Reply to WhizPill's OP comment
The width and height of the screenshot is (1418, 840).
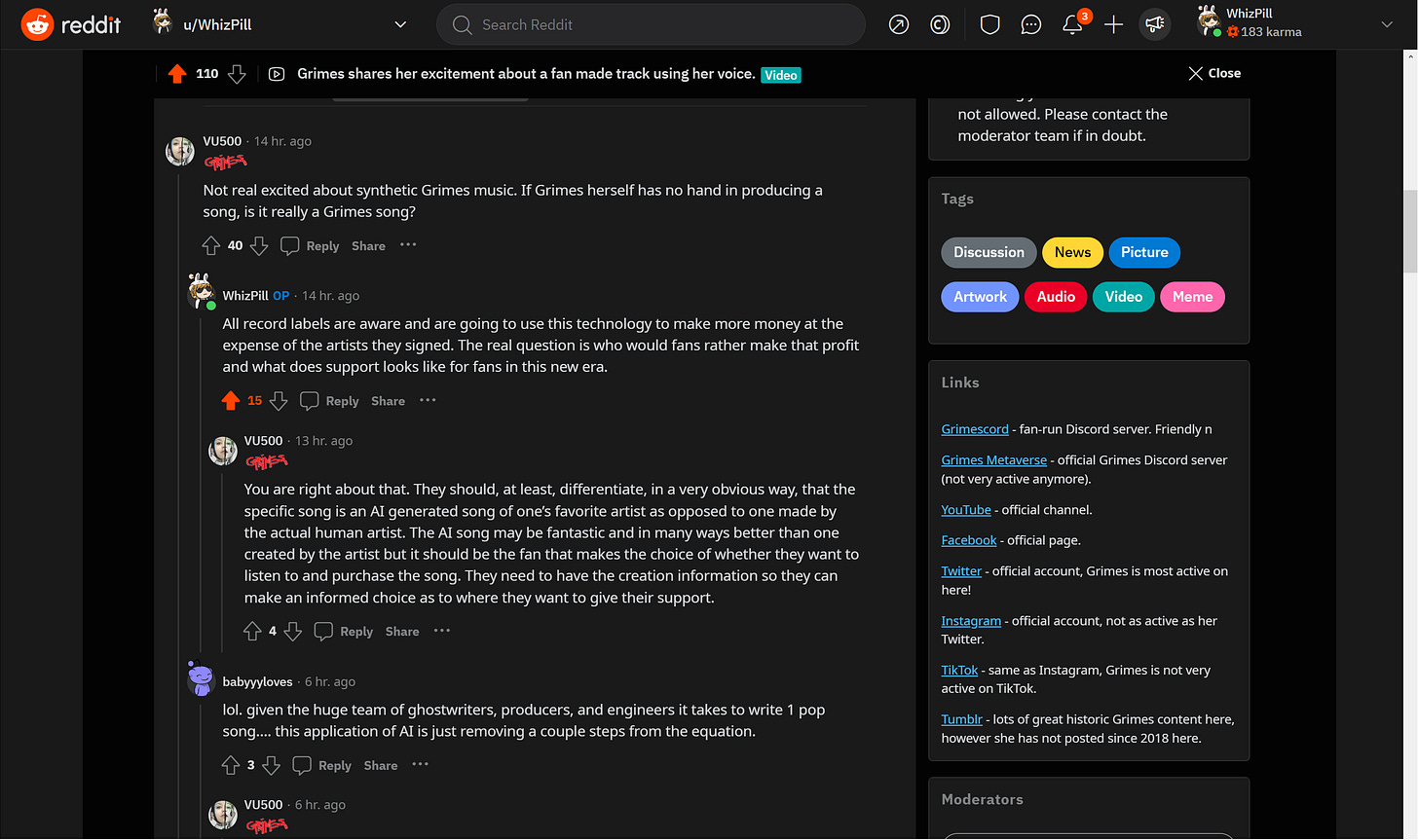pos(330,401)
